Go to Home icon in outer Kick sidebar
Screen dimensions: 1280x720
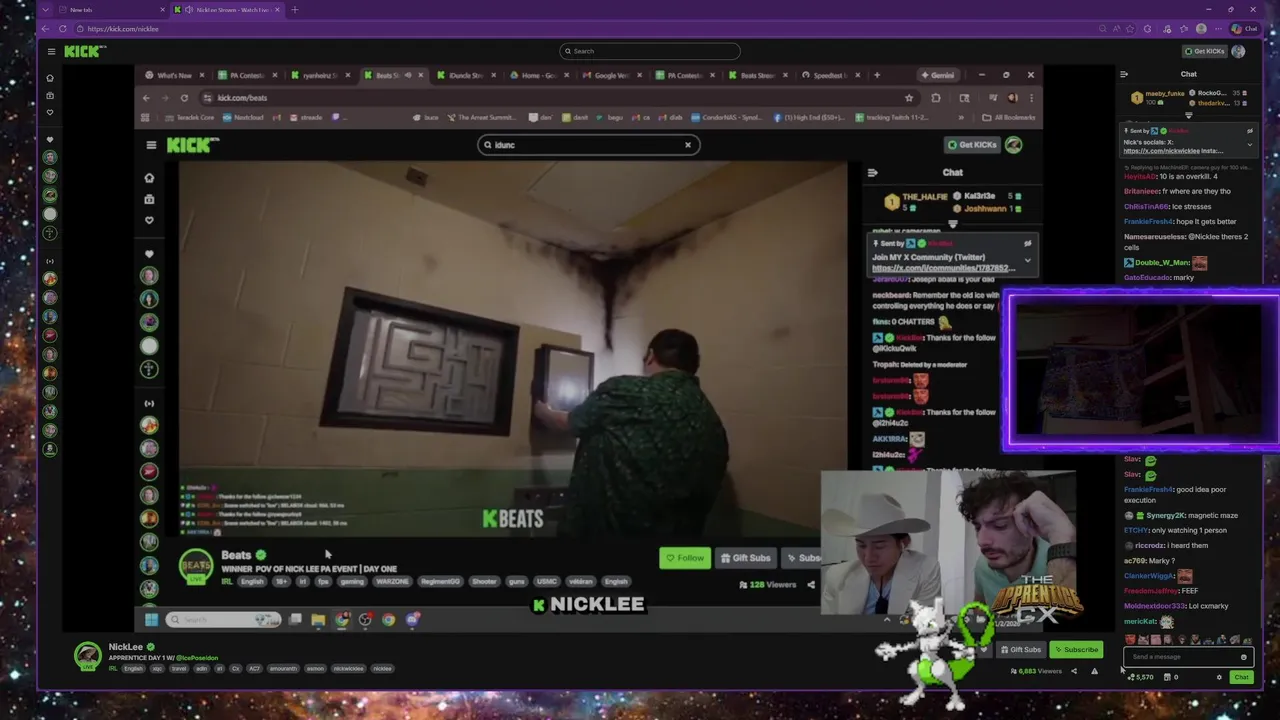click(x=50, y=77)
